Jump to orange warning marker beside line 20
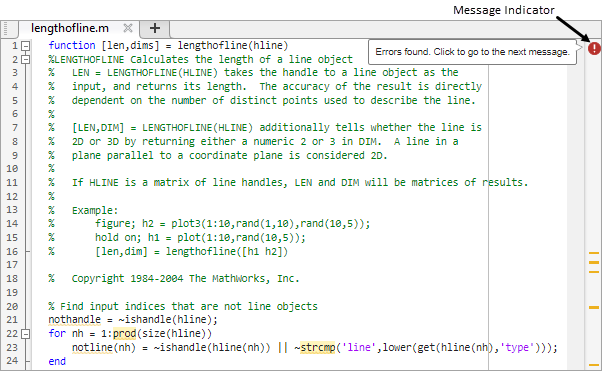602x371 pixels. (x=594, y=307)
